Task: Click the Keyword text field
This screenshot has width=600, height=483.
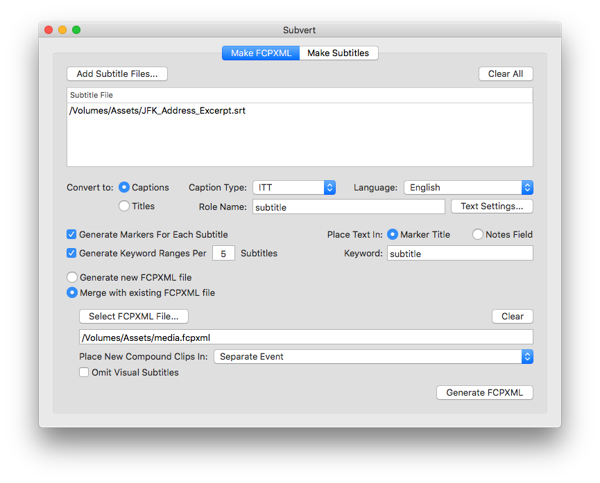Action: (x=459, y=254)
